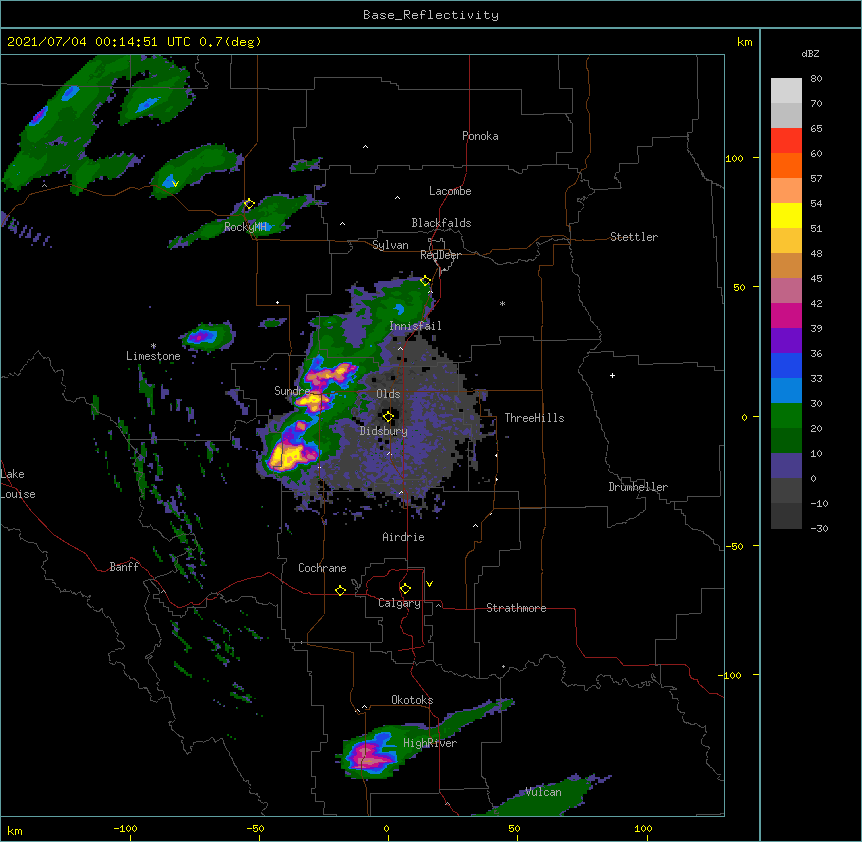The height and width of the screenshot is (842, 862).
Task: Click the HighRiver label
Action: click(x=430, y=743)
